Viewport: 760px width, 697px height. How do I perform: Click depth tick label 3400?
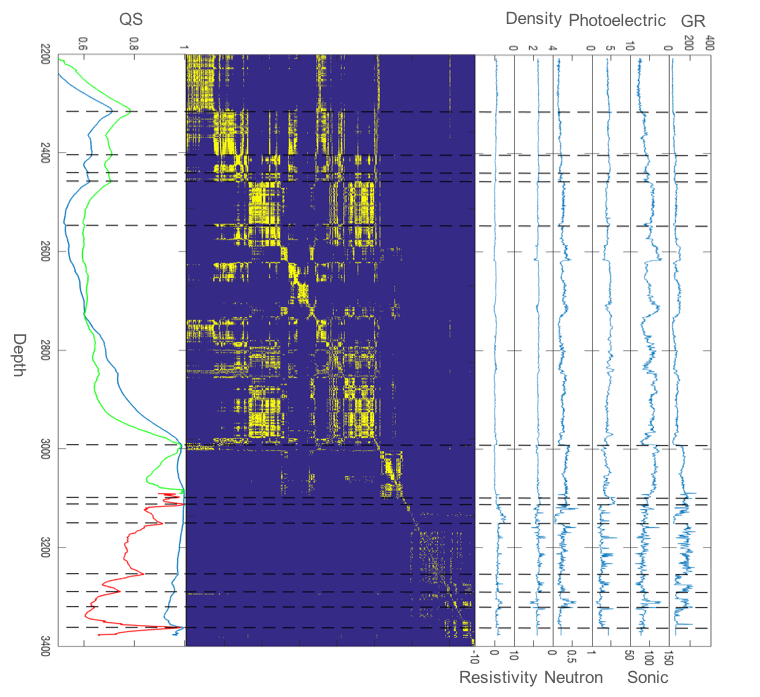pos(45,646)
